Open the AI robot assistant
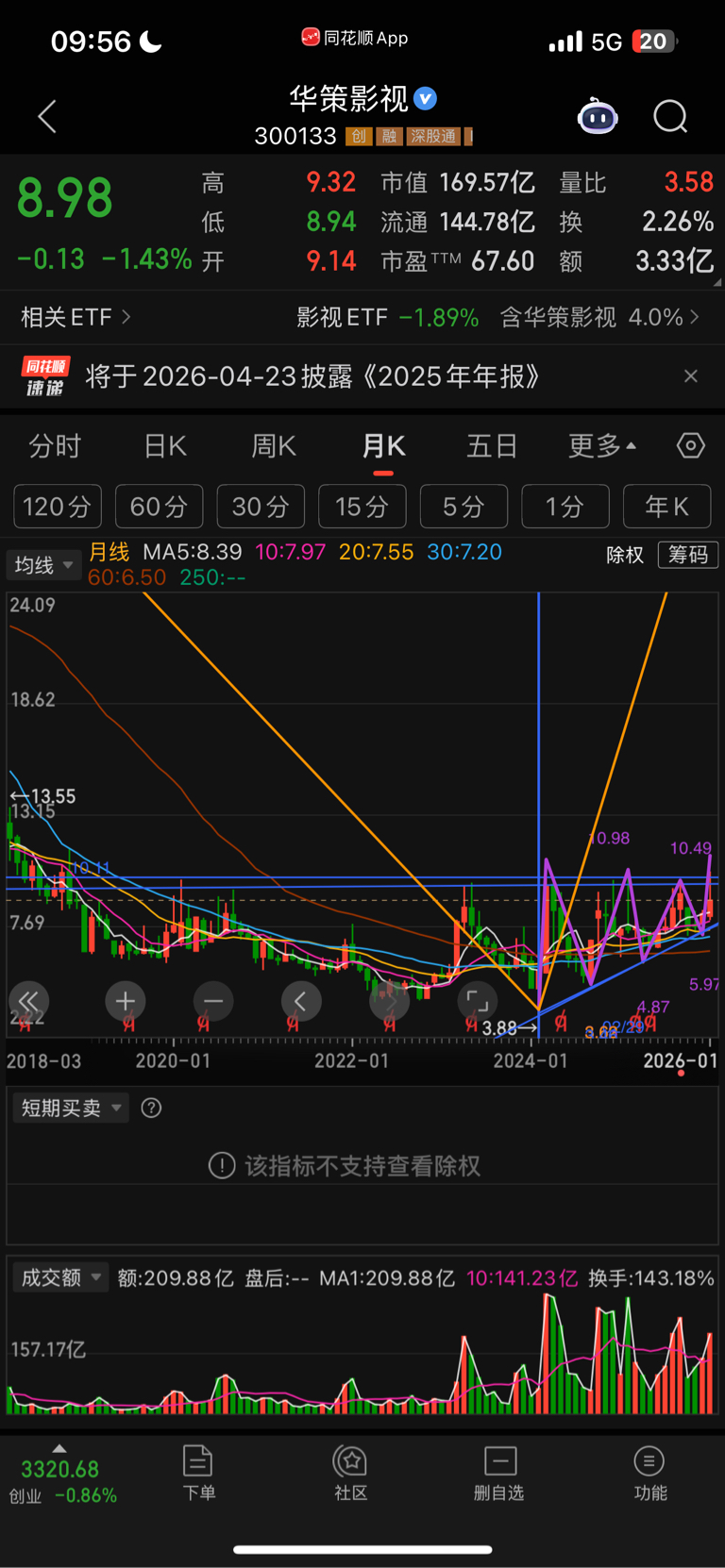Viewport: 725px width, 1568px height. pyautogui.click(x=598, y=117)
